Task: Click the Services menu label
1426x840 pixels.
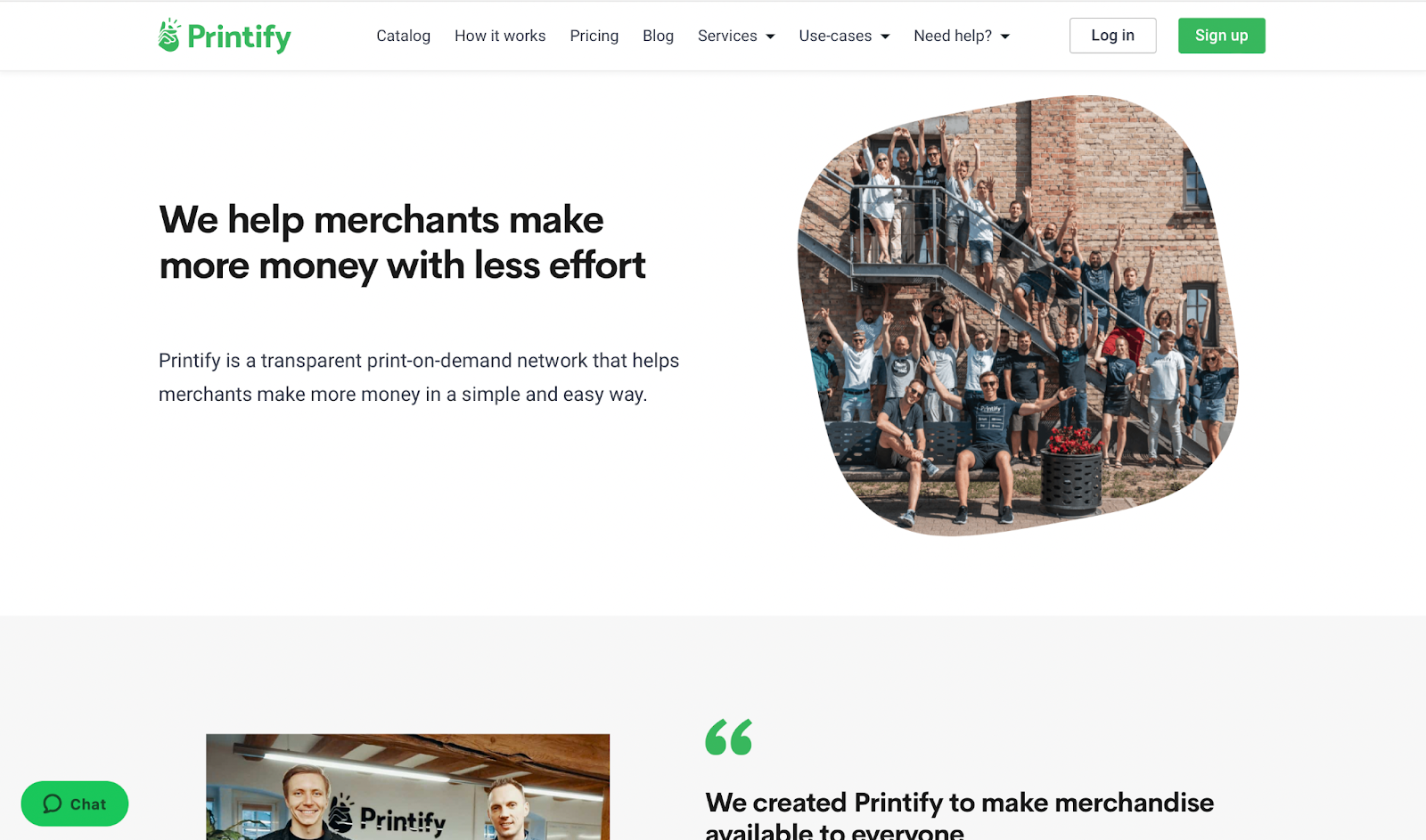Action: (x=727, y=36)
